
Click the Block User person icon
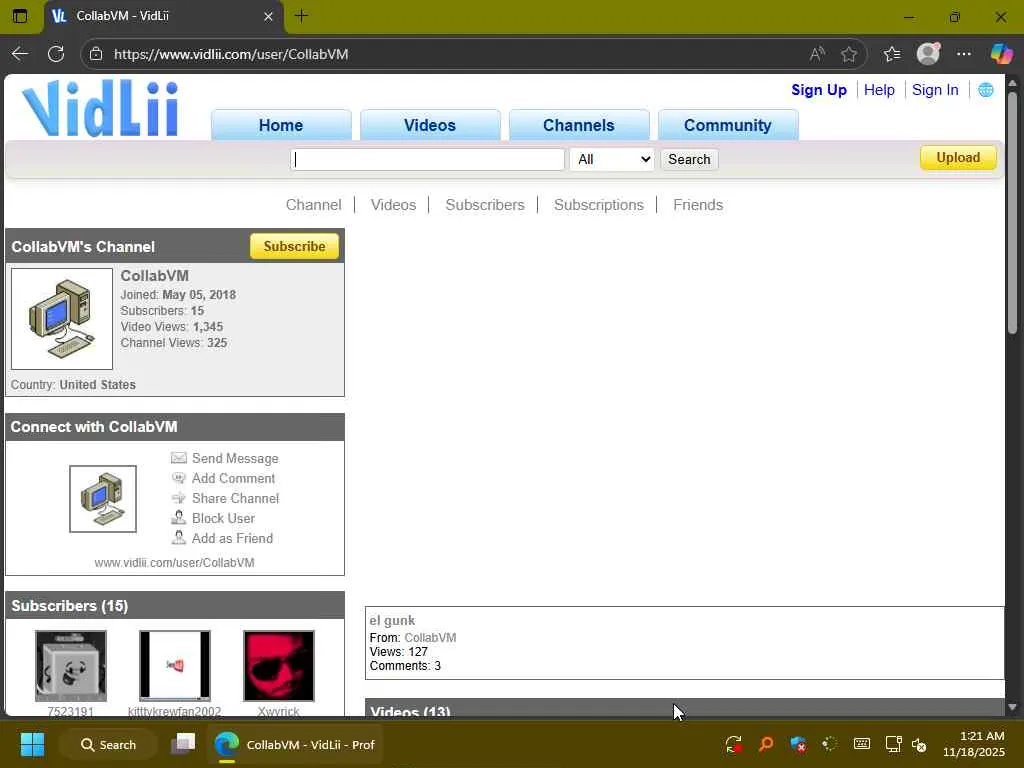[178, 518]
